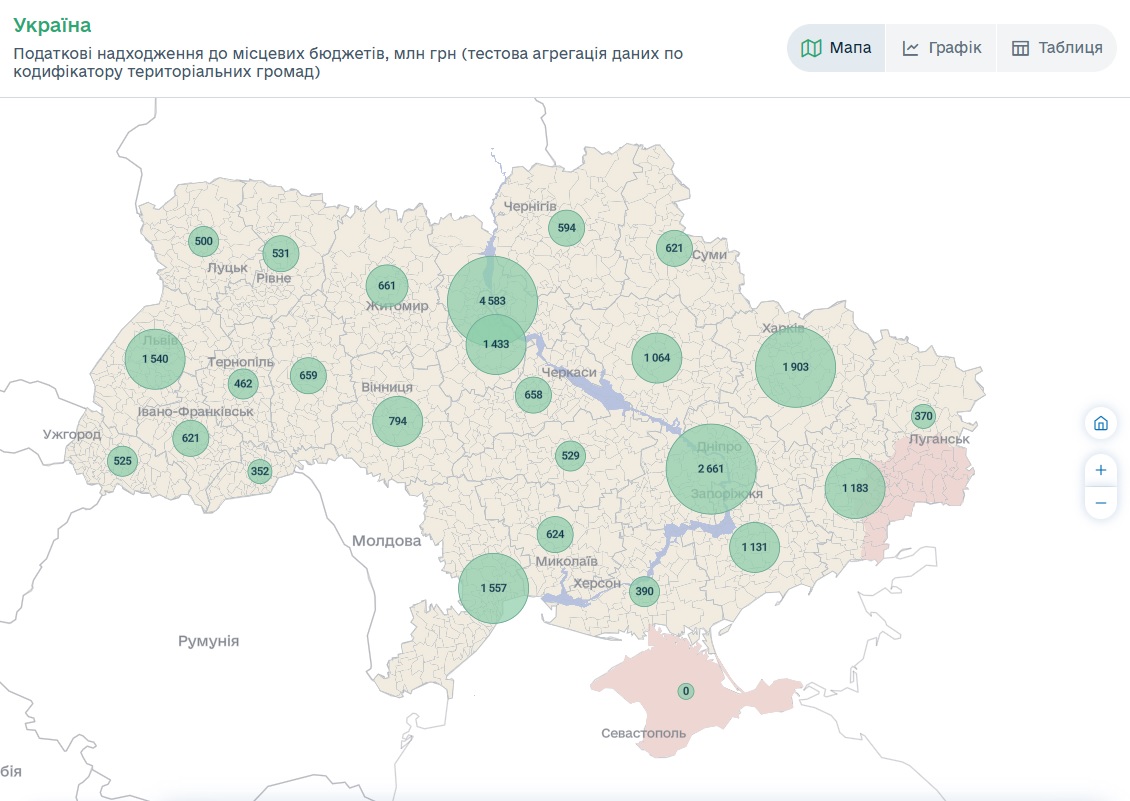Image resolution: width=1130 pixels, height=801 pixels.
Task: Open the Графік chart view tab
Action: coord(941,48)
